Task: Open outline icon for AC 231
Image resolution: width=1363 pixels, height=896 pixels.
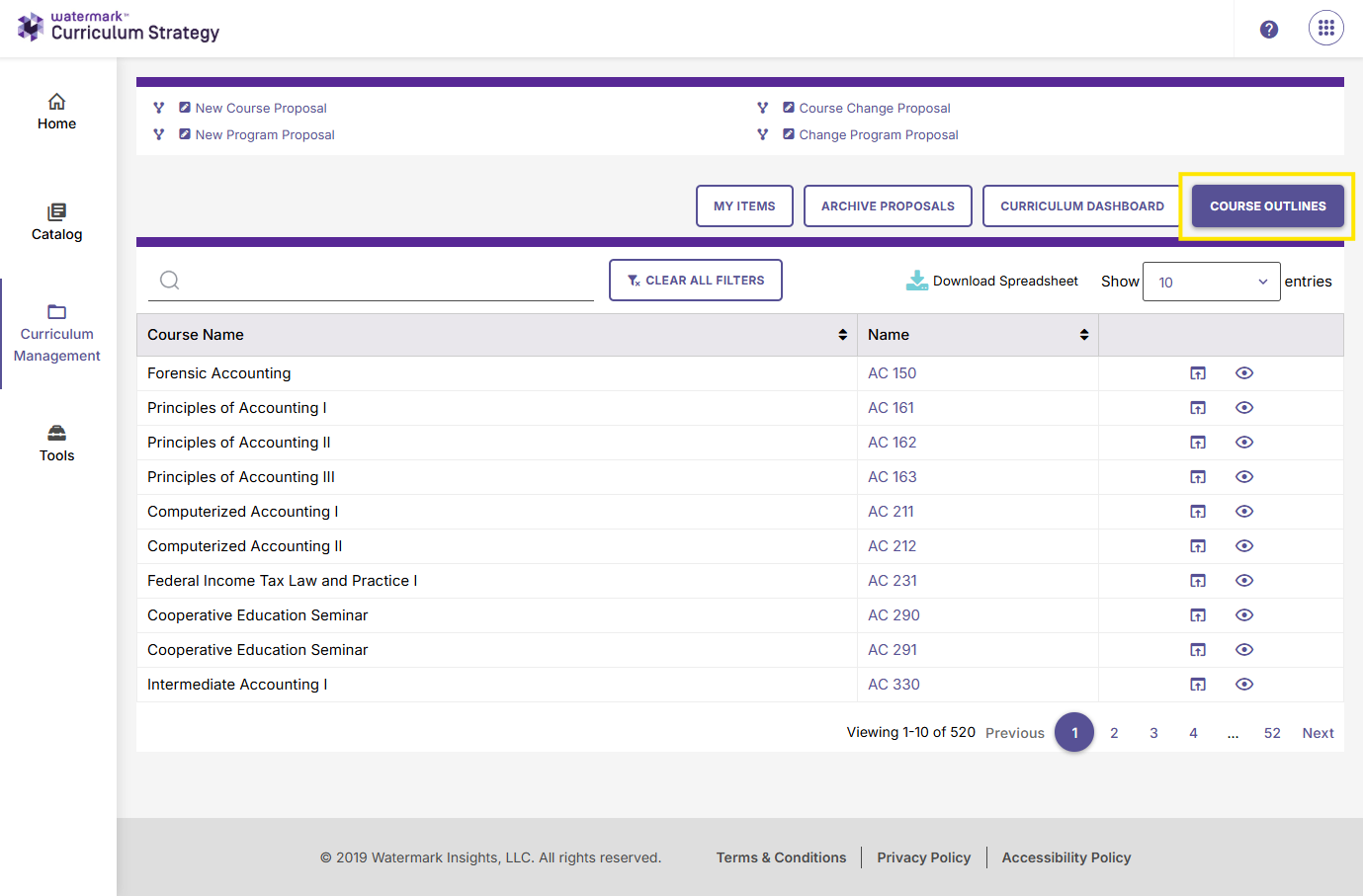Action: 1198,581
